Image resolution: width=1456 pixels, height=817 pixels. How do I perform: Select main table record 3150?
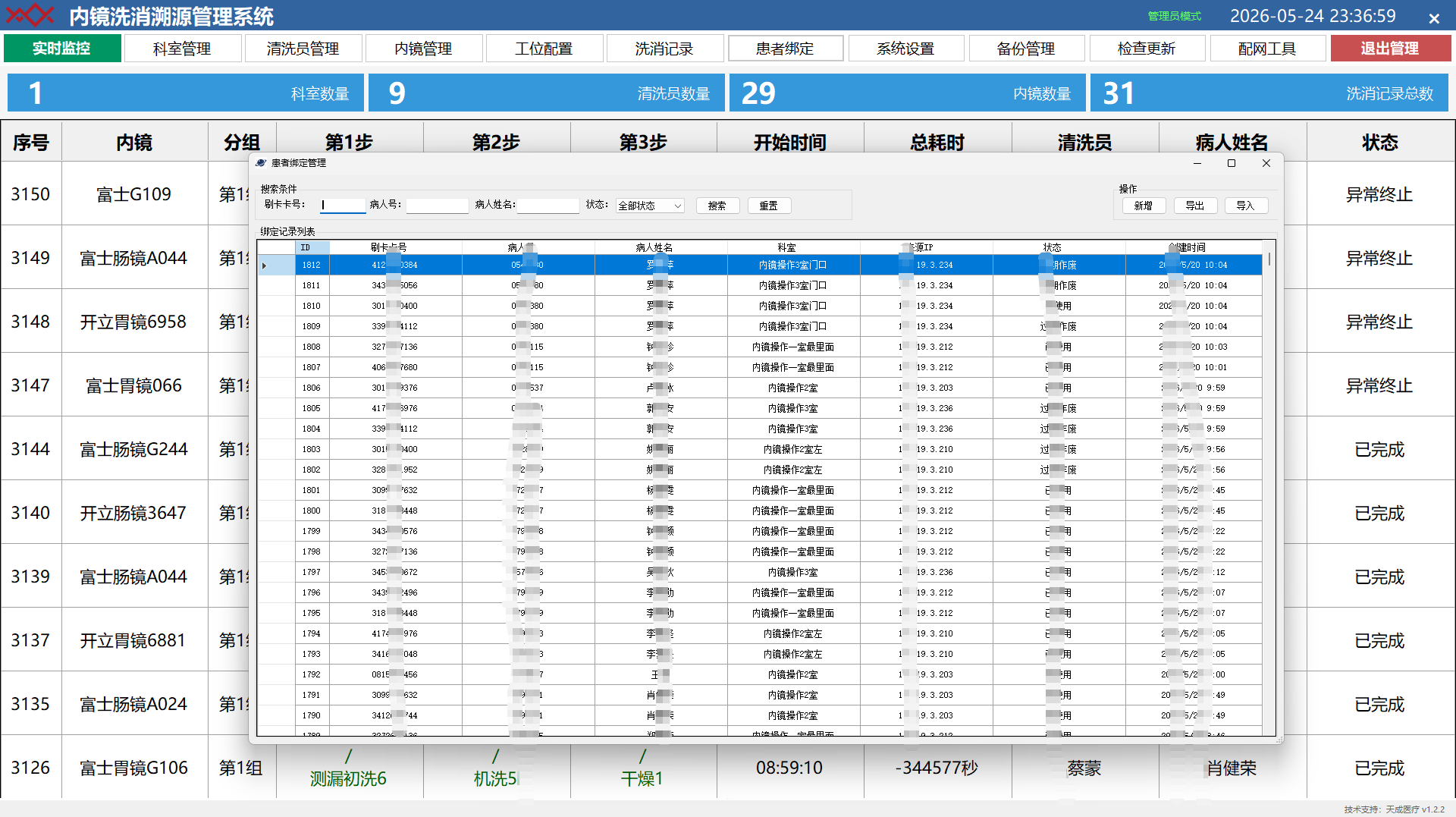point(30,194)
